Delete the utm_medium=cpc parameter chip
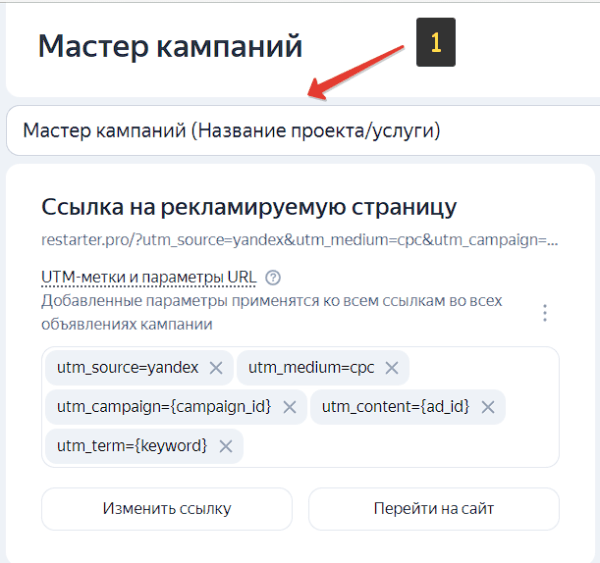This screenshot has width=600, height=563. 391,368
